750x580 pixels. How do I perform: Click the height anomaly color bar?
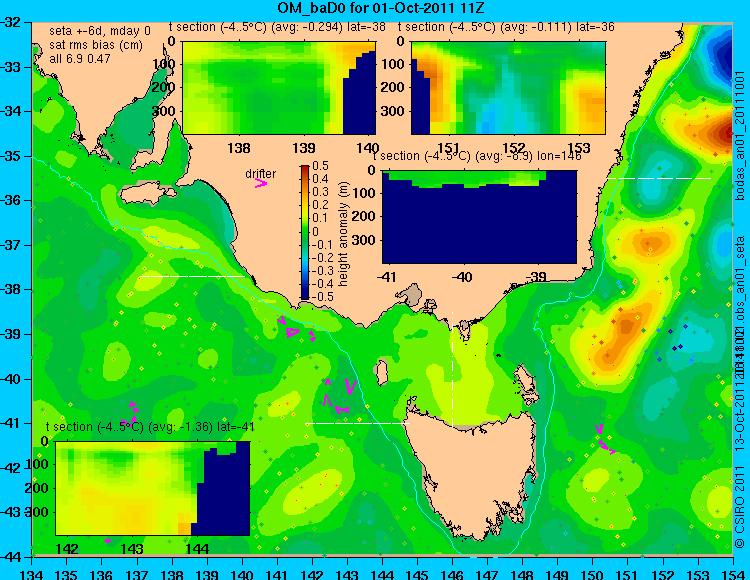[305, 232]
